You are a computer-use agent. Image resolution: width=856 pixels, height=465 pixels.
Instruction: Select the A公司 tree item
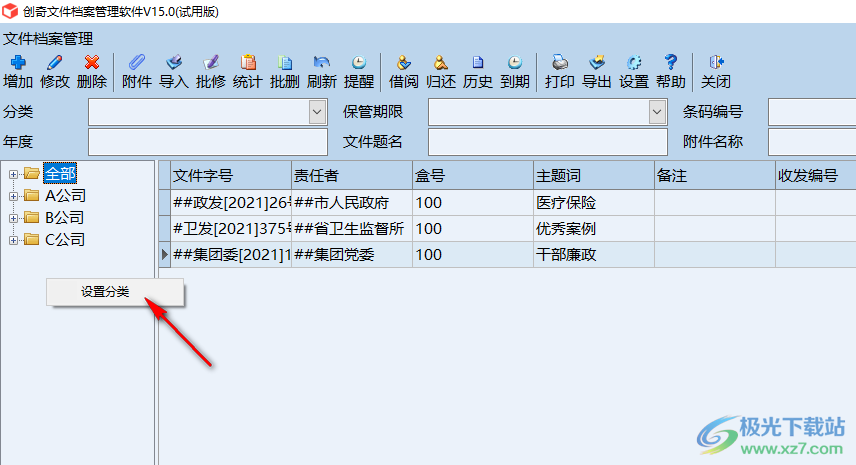pyautogui.click(x=65, y=195)
